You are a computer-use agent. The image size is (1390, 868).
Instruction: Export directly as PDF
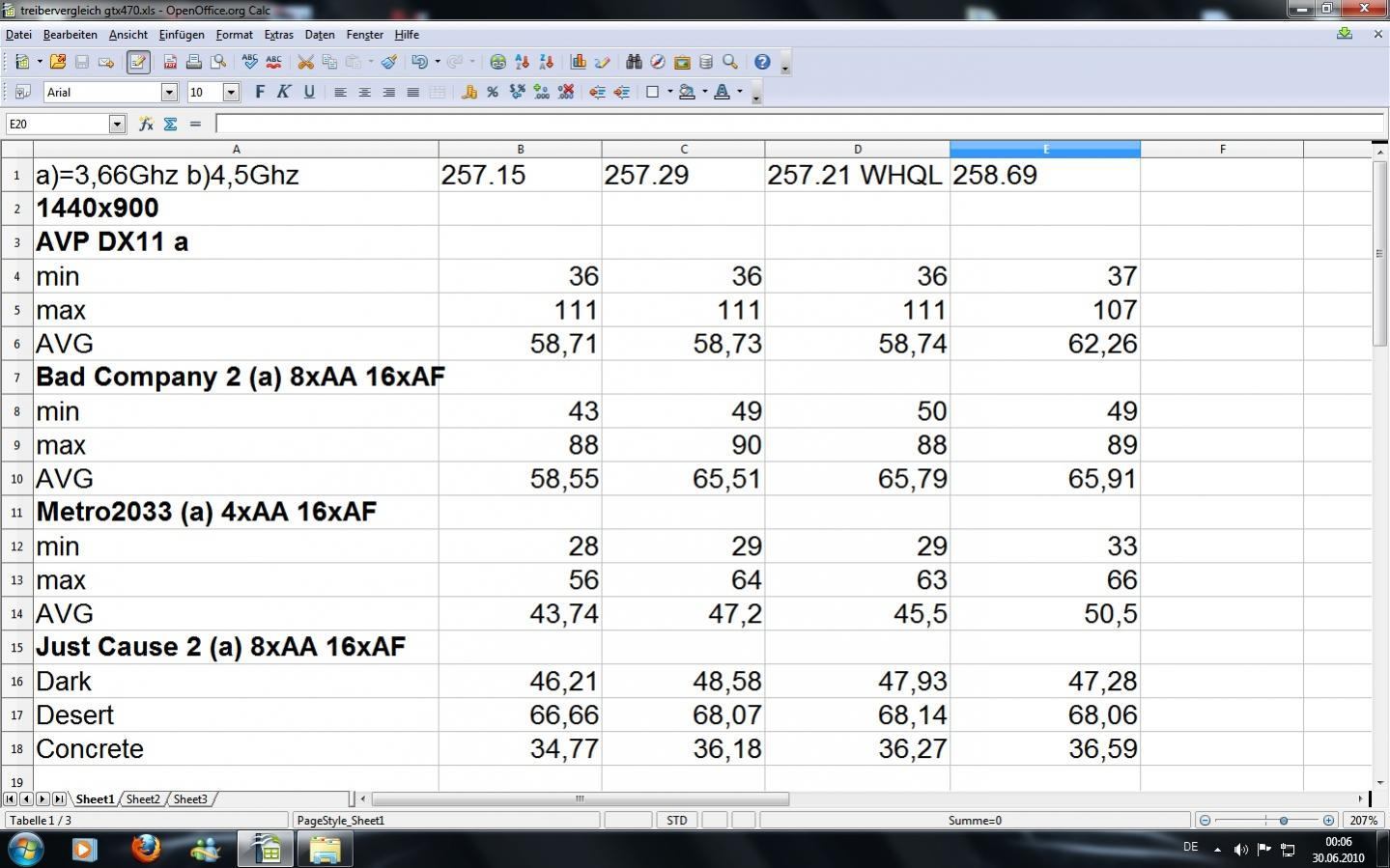coord(170,62)
